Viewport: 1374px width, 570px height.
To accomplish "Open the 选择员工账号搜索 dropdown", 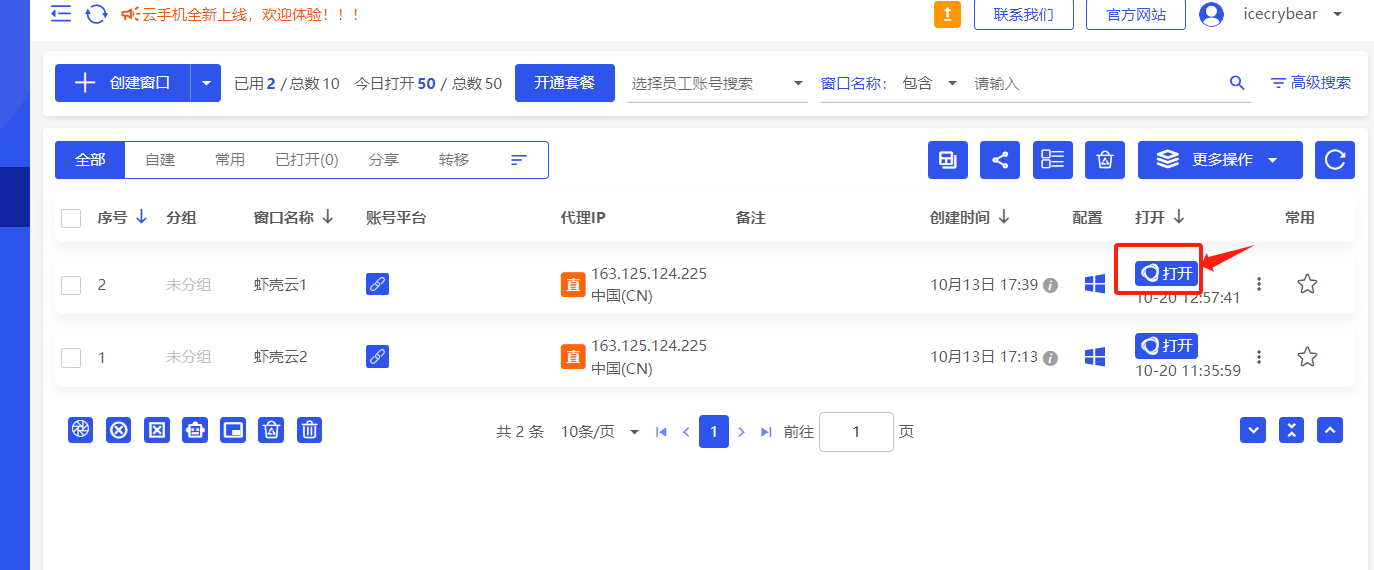I will (x=717, y=83).
